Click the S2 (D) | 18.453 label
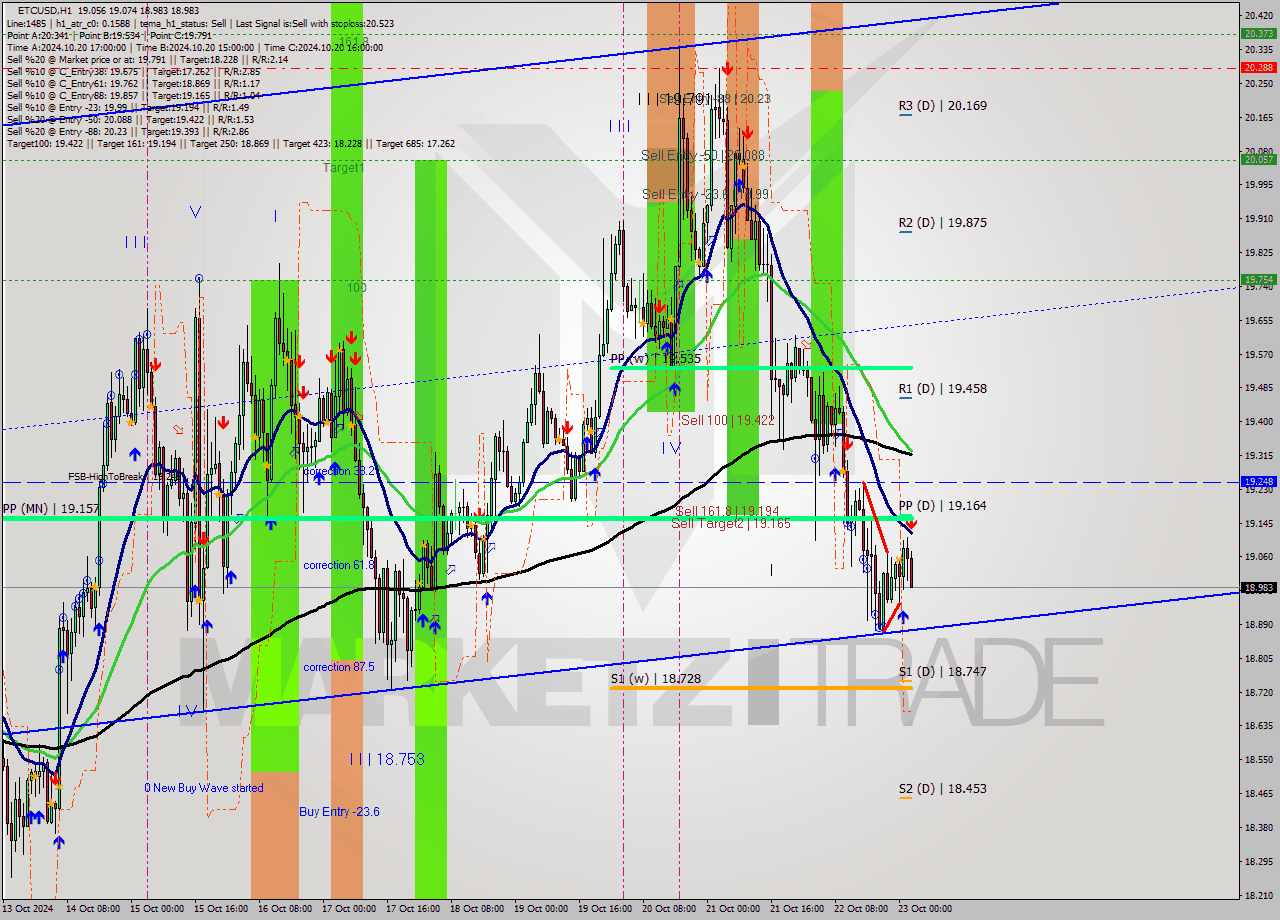This screenshot has height=920, width=1280. point(942,788)
